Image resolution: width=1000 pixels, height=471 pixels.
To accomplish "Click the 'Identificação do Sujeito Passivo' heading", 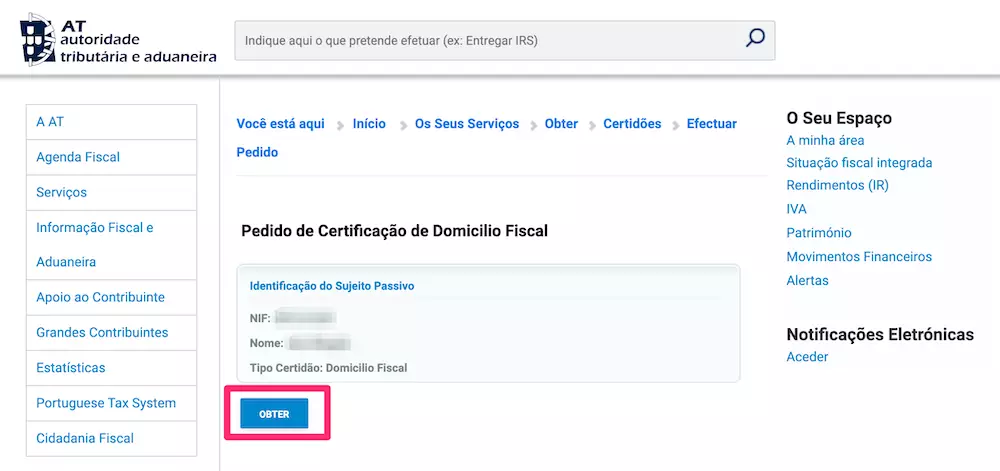I will (332, 286).
